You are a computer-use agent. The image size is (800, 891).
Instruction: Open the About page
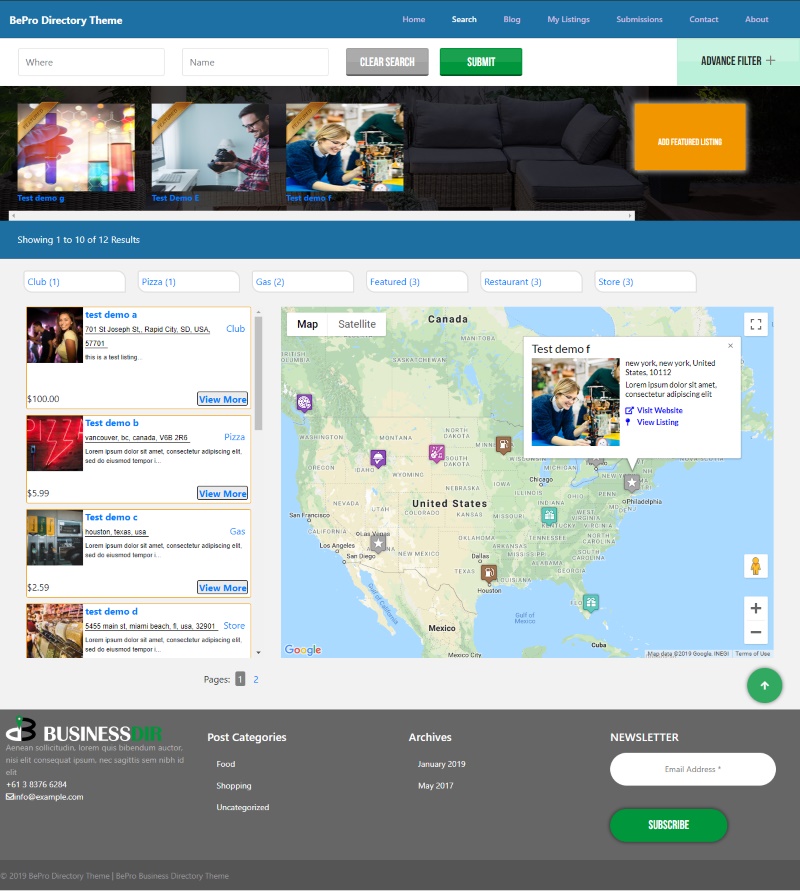[x=757, y=19]
